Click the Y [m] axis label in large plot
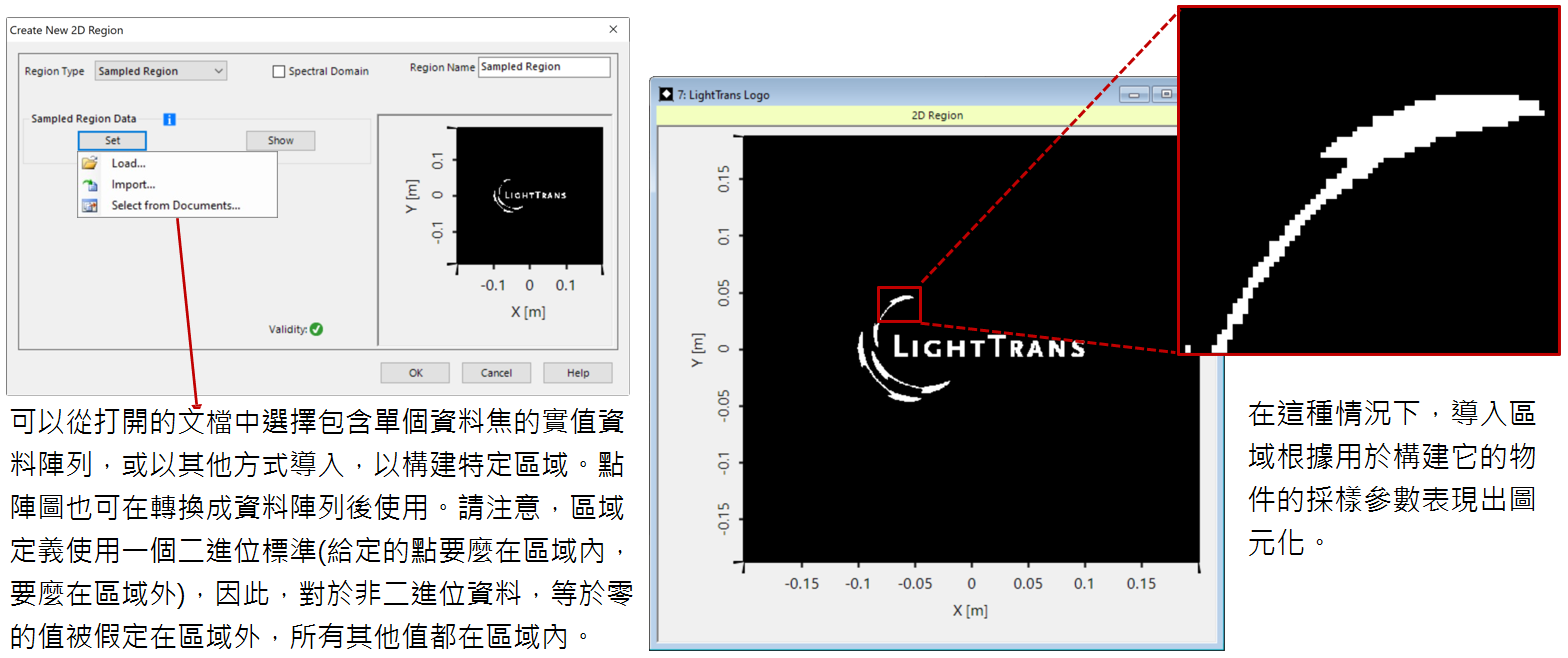 698,349
